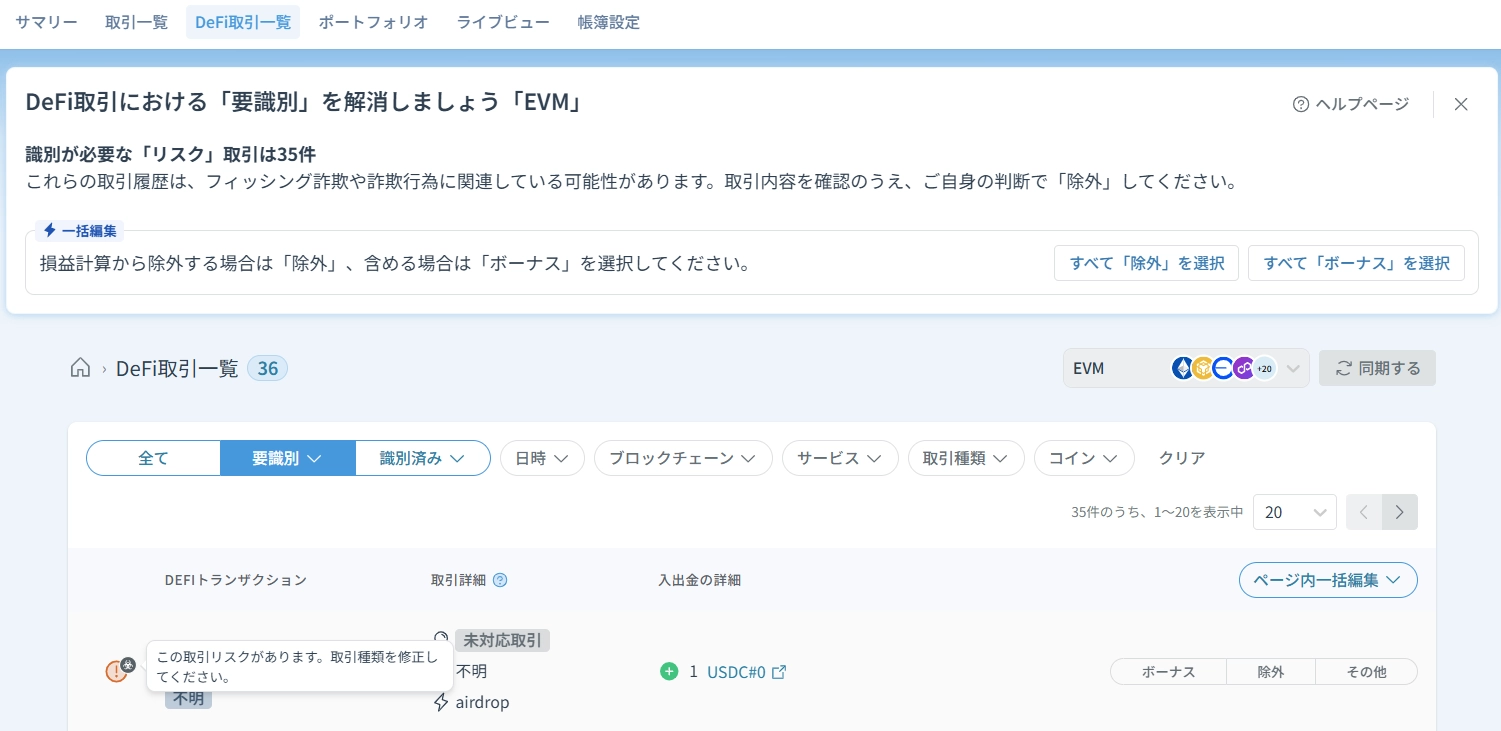Open the 取引種類 filter dropdown
The height and width of the screenshot is (731, 1501).
point(966,458)
